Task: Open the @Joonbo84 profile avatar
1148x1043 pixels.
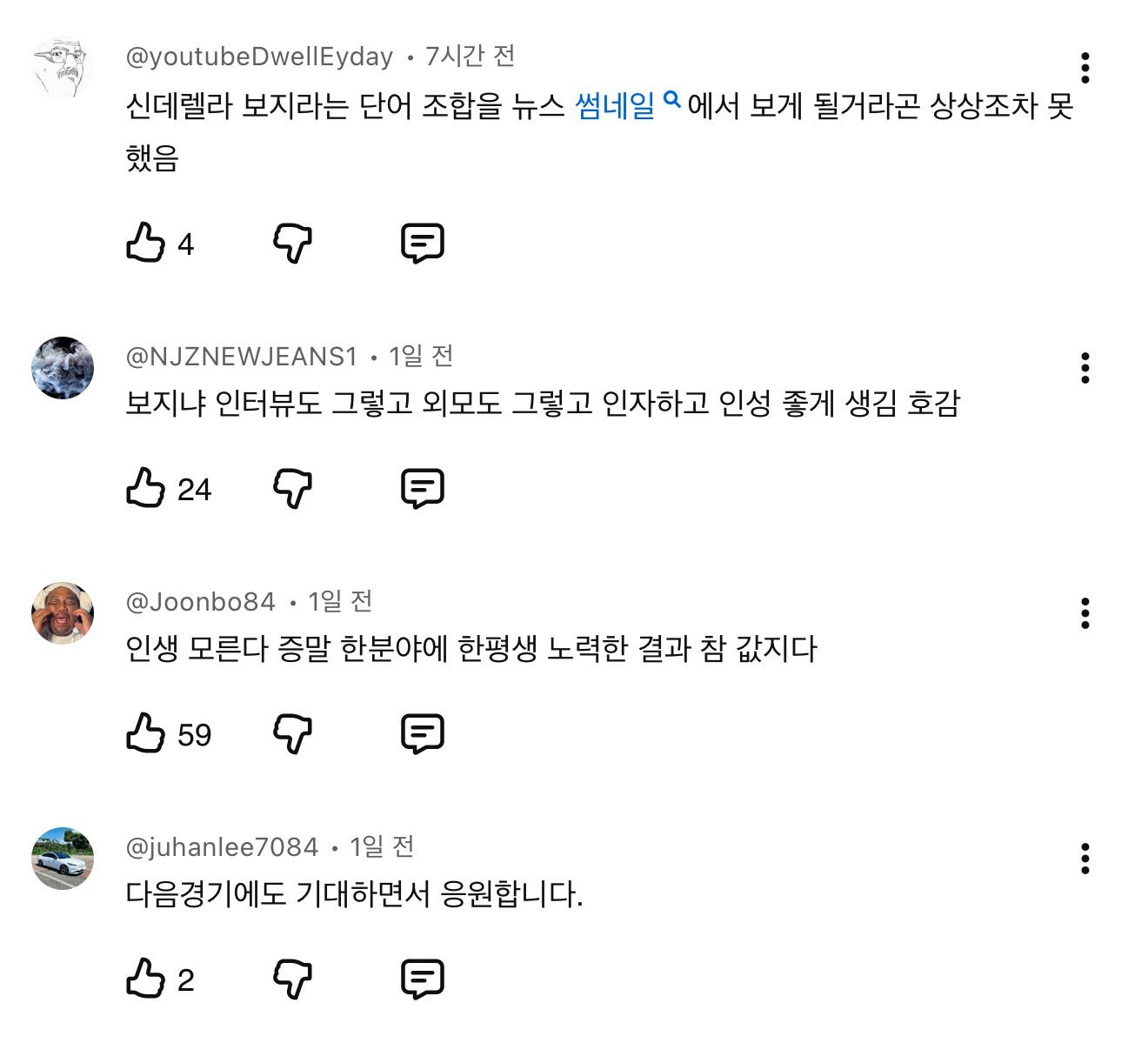Action: pyautogui.click(x=63, y=613)
